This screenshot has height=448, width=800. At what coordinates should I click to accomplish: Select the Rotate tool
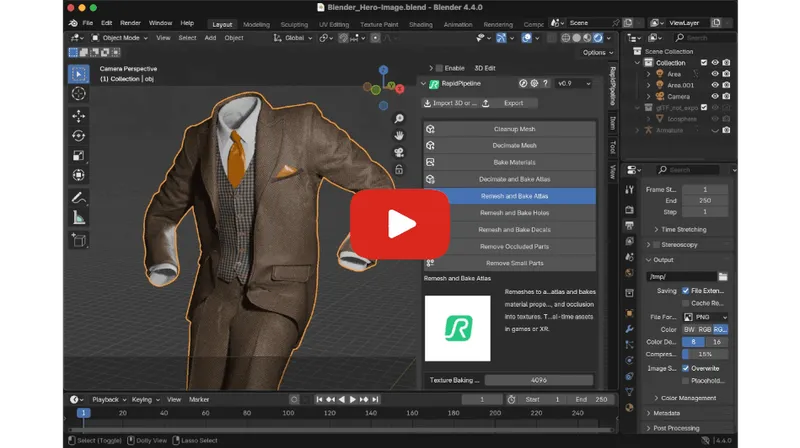click(79, 136)
